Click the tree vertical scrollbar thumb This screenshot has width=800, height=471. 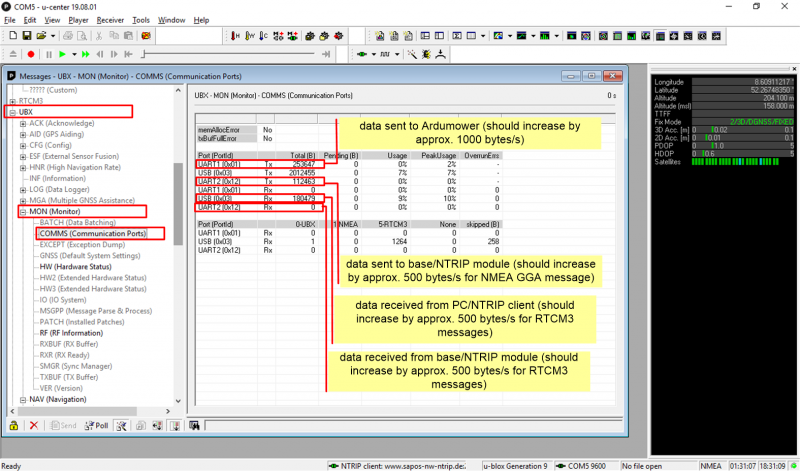point(178,204)
